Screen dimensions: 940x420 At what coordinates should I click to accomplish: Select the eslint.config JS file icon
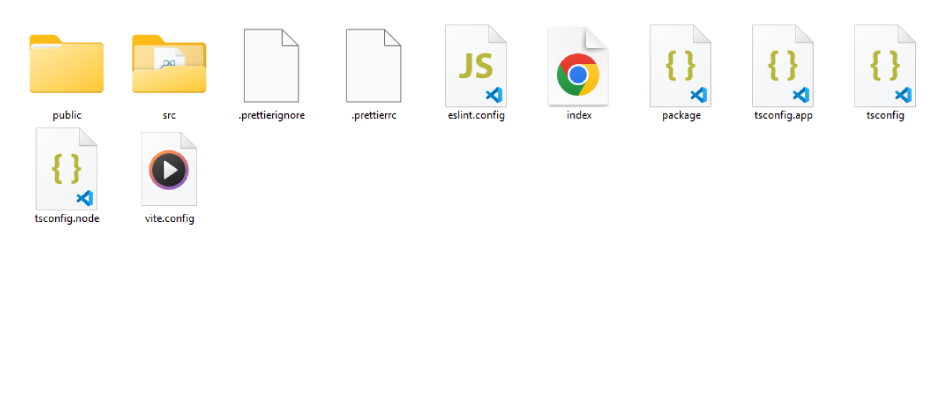[476, 65]
